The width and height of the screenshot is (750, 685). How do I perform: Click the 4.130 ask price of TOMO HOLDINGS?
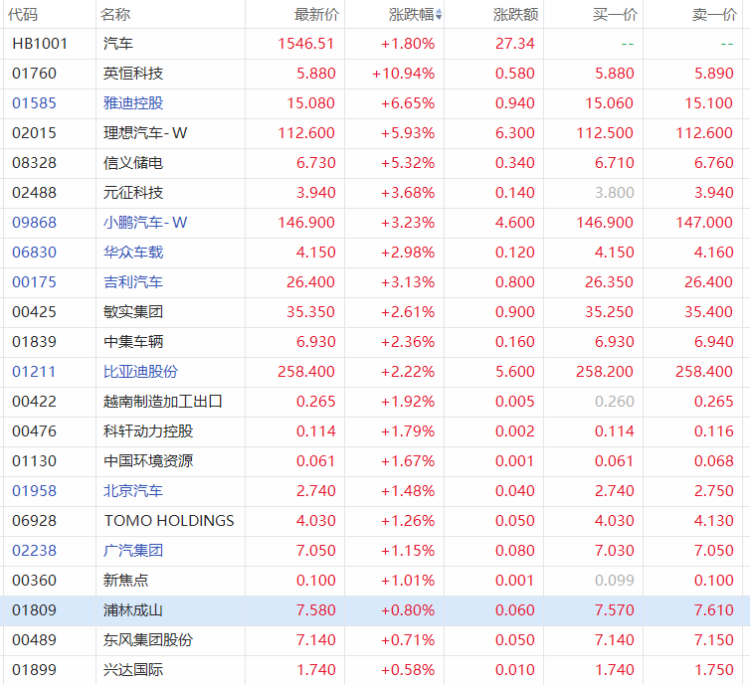[x=714, y=521]
